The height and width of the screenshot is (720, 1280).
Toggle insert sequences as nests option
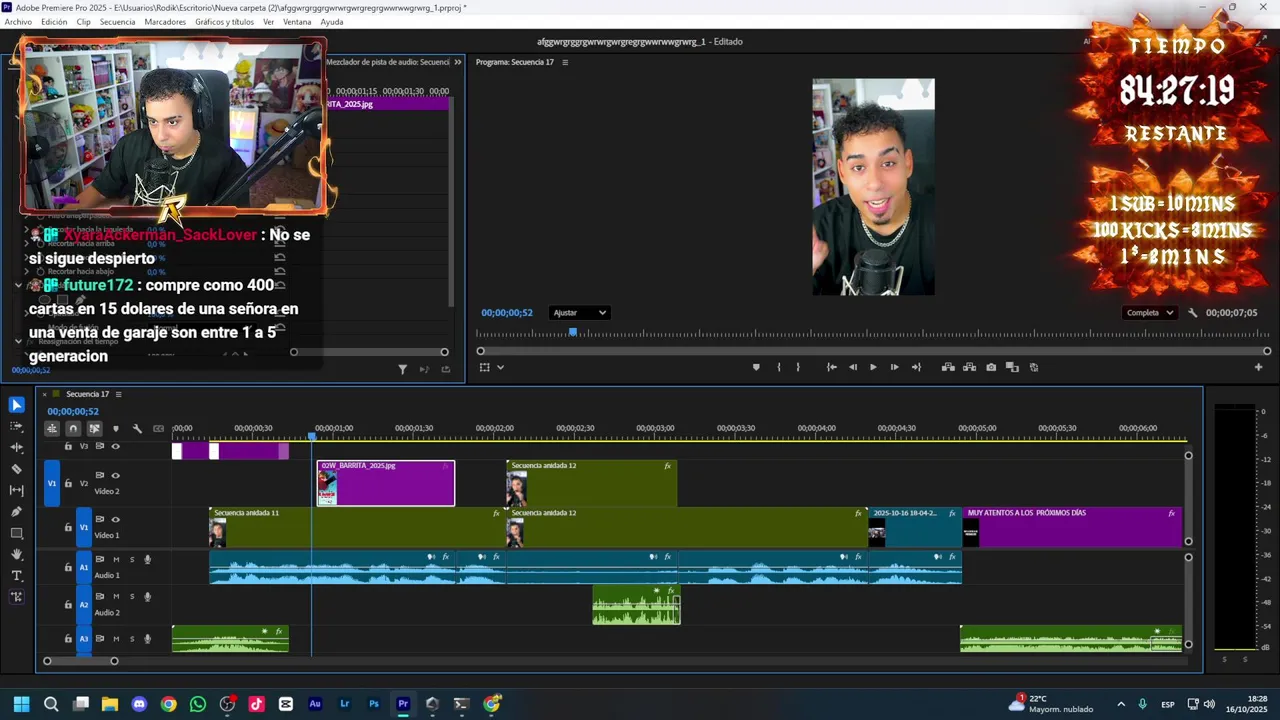tap(51, 429)
